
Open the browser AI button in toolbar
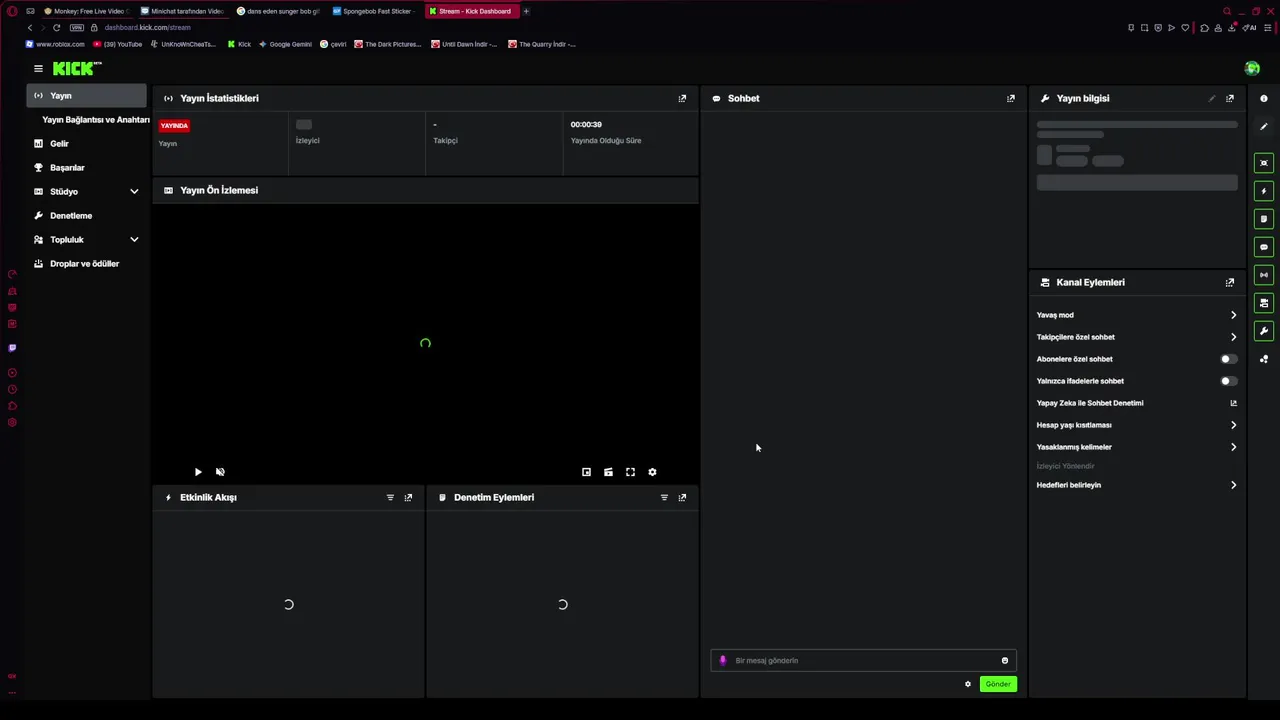1250,28
